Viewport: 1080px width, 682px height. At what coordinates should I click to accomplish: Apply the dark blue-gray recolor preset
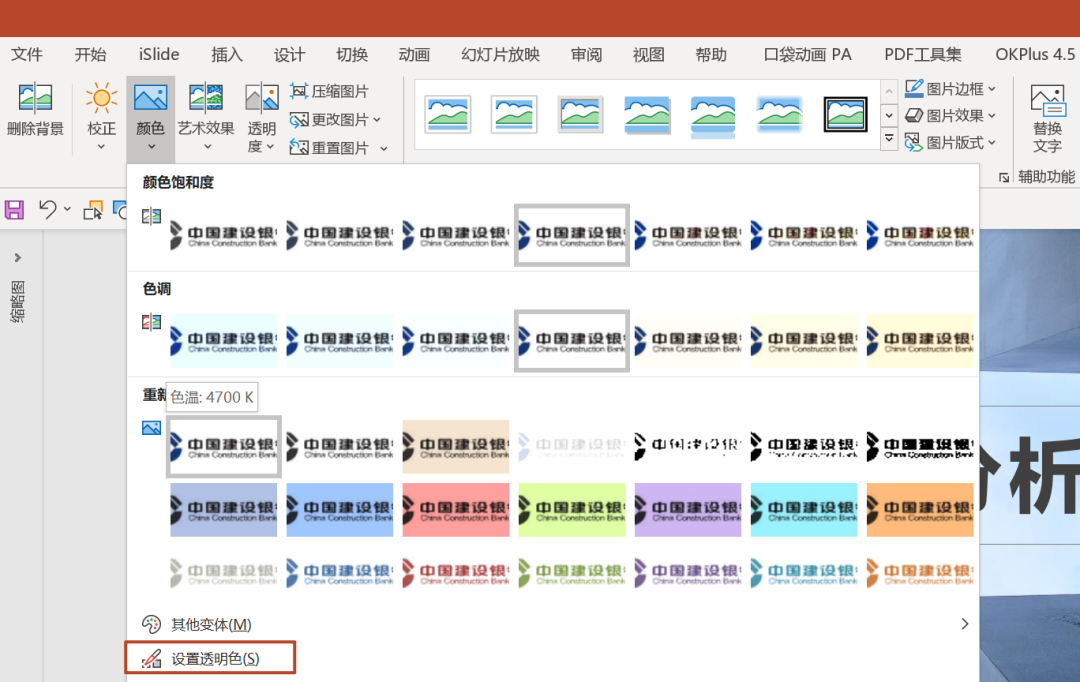click(224, 510)
